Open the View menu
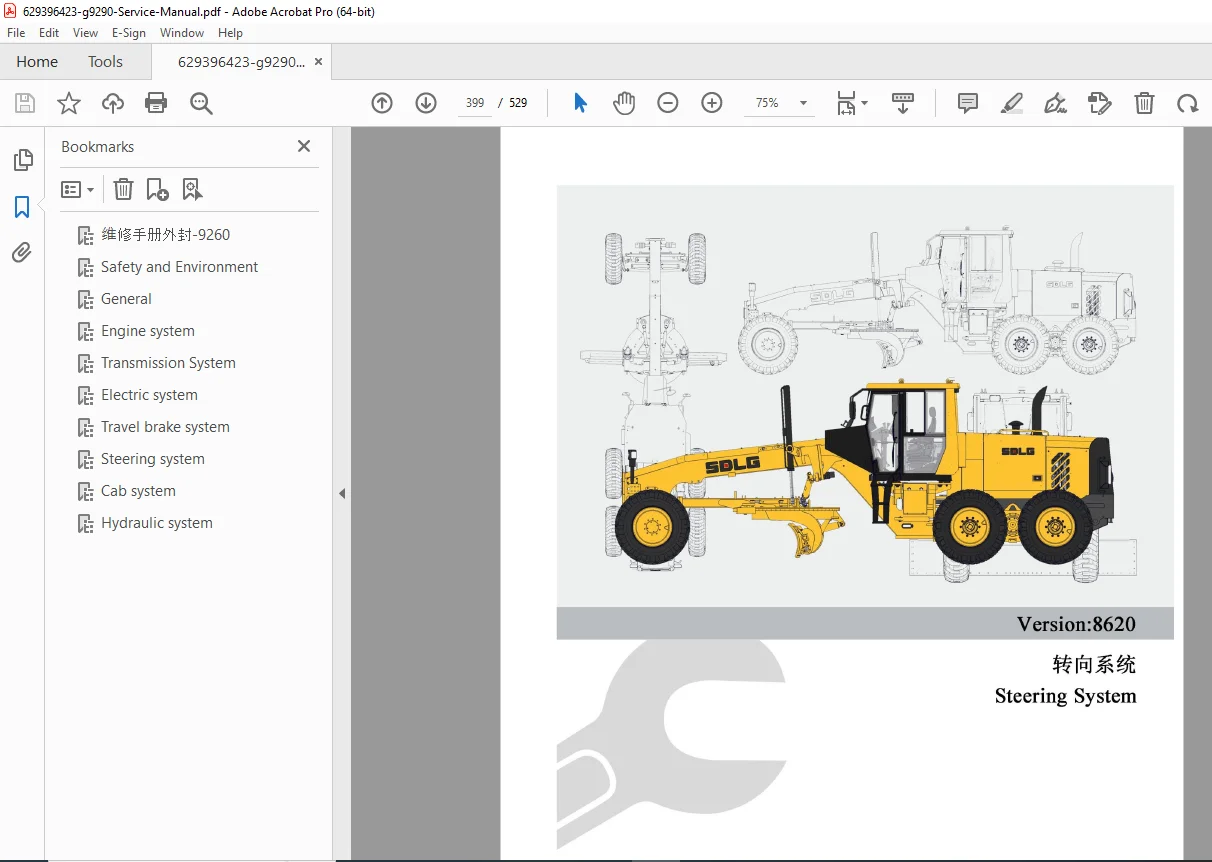Image resolution: width=1212 pixels, height=862 pixels. pyautogui.click(x=85, y=33)
